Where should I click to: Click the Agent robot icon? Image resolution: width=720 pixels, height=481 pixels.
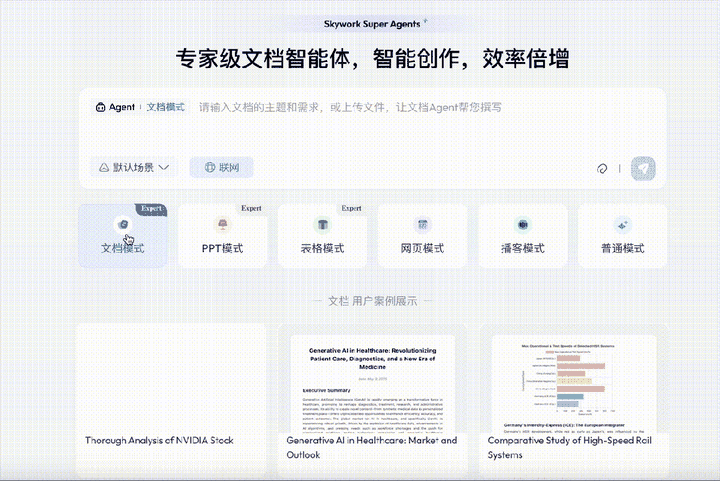click(x=100, y=107)
